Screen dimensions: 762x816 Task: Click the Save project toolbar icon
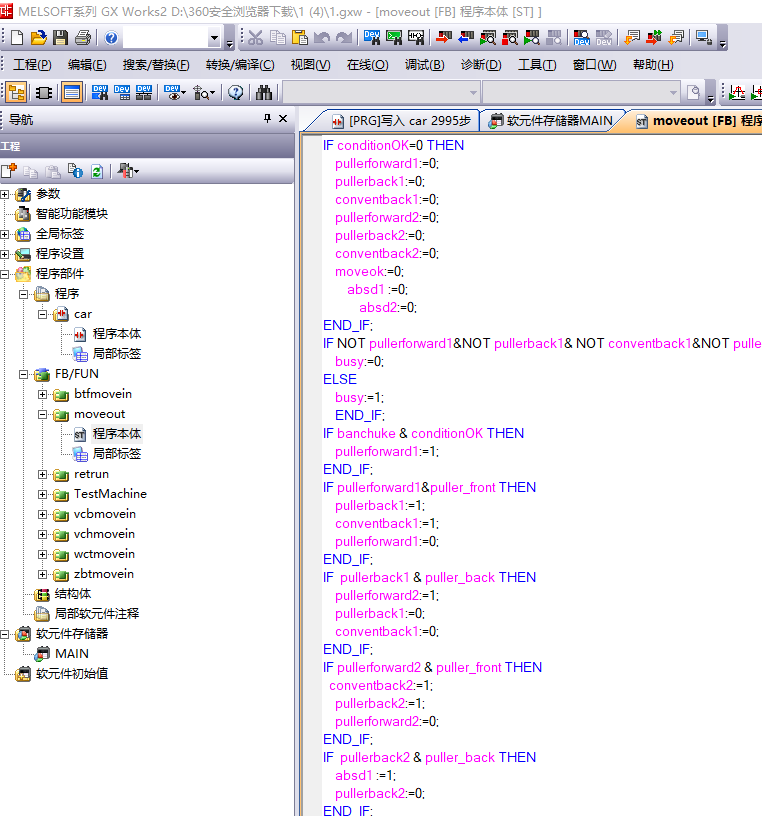pyautogui.click(x=60, y=38)
